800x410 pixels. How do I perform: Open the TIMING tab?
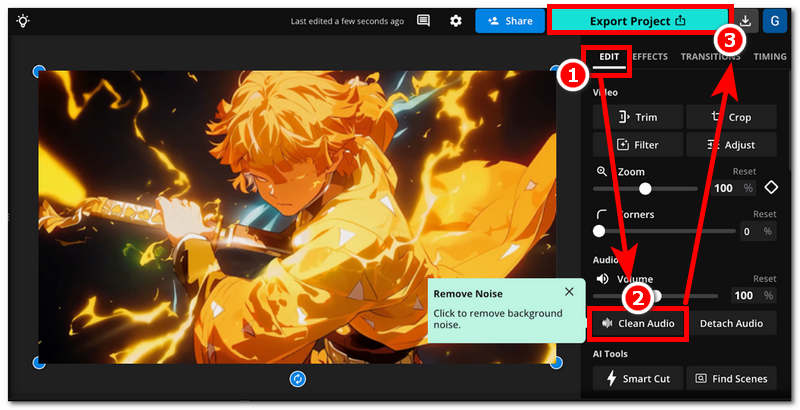(x=770, y=57)
